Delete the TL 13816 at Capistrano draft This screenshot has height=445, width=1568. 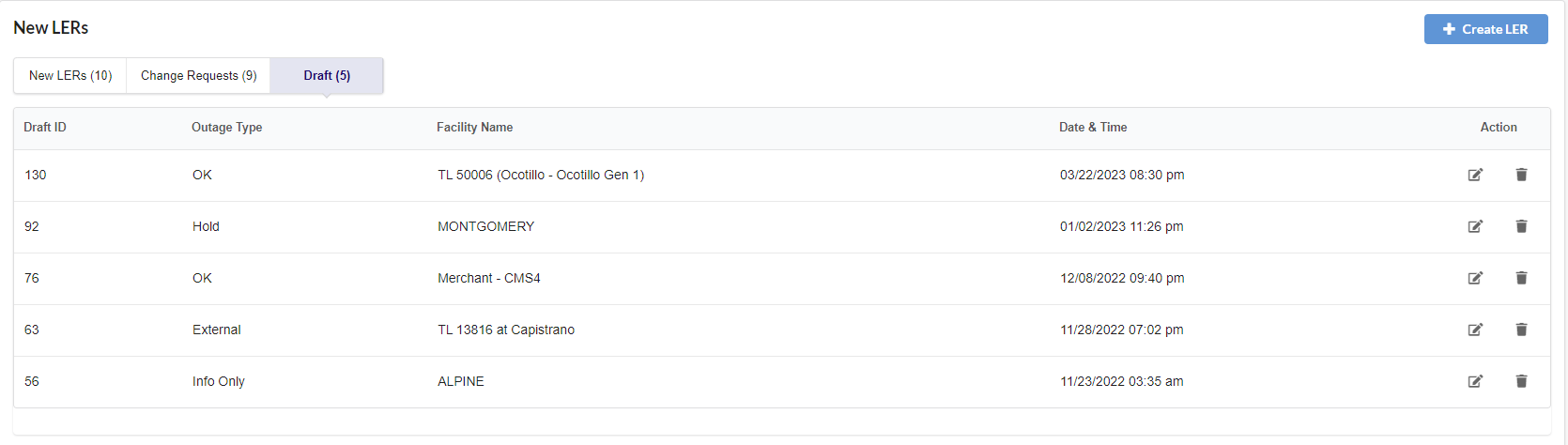pyautogui.click(x=1521, y=330)
